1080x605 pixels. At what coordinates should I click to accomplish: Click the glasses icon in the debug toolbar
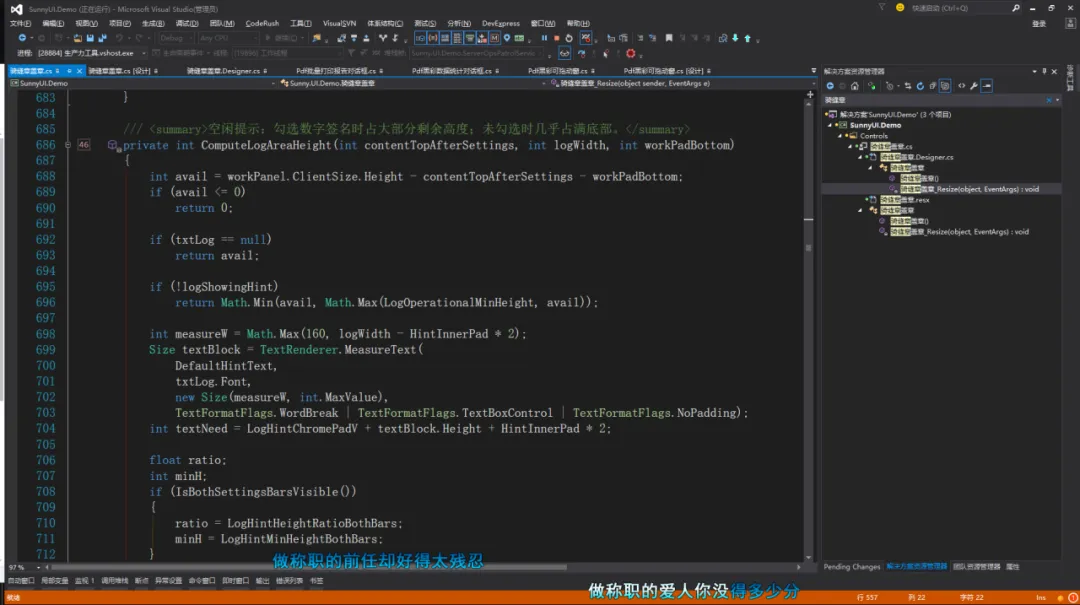pos(564,53)
